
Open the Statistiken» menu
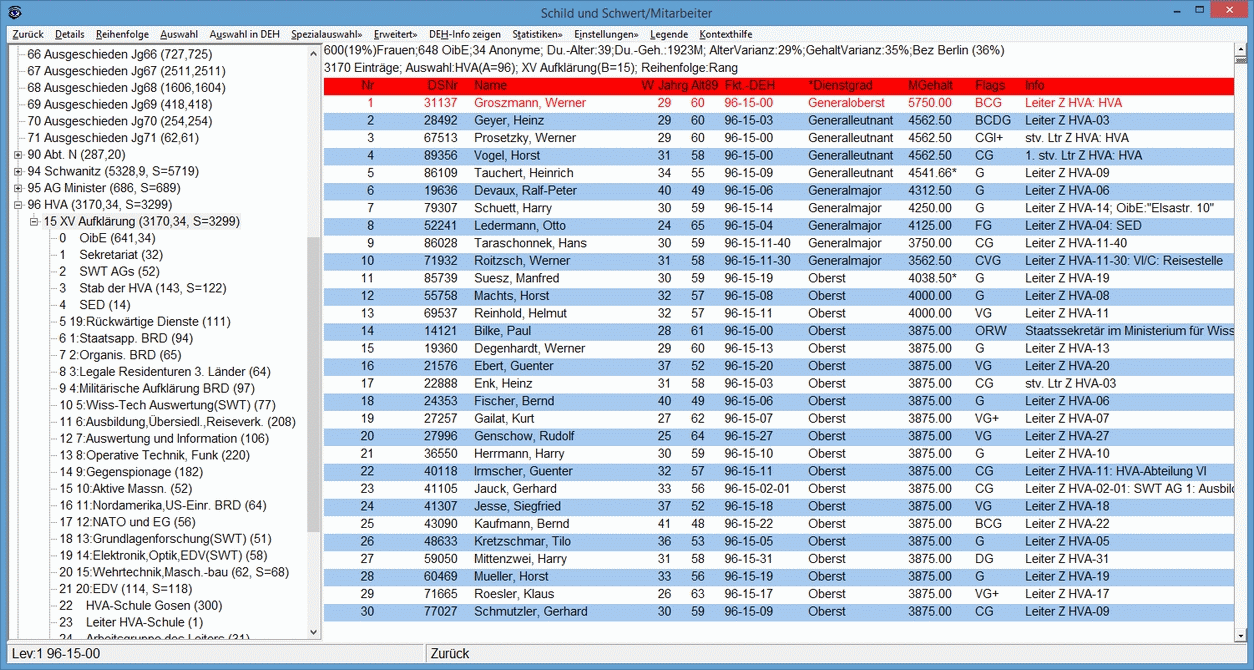click(538, 34)
